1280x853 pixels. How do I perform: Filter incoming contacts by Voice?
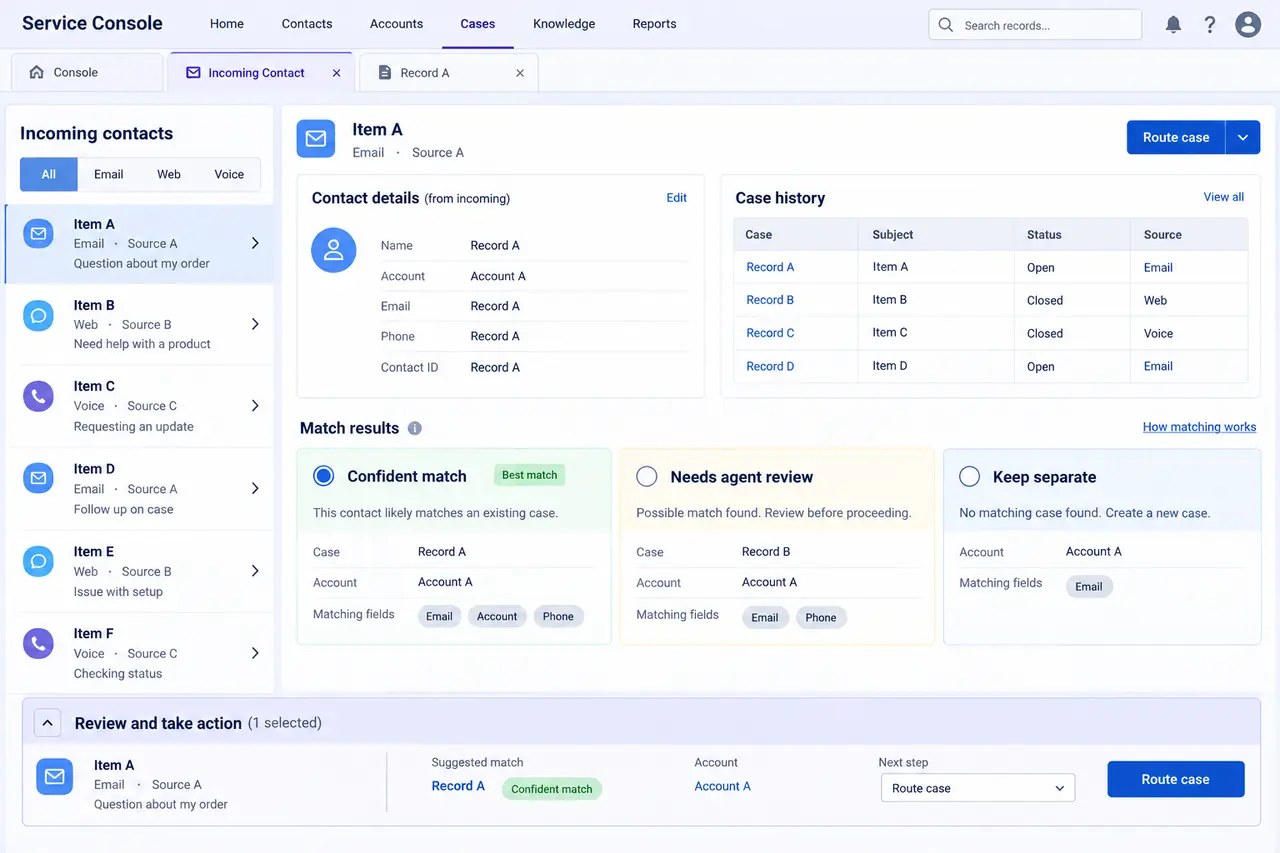coord(229,174)
